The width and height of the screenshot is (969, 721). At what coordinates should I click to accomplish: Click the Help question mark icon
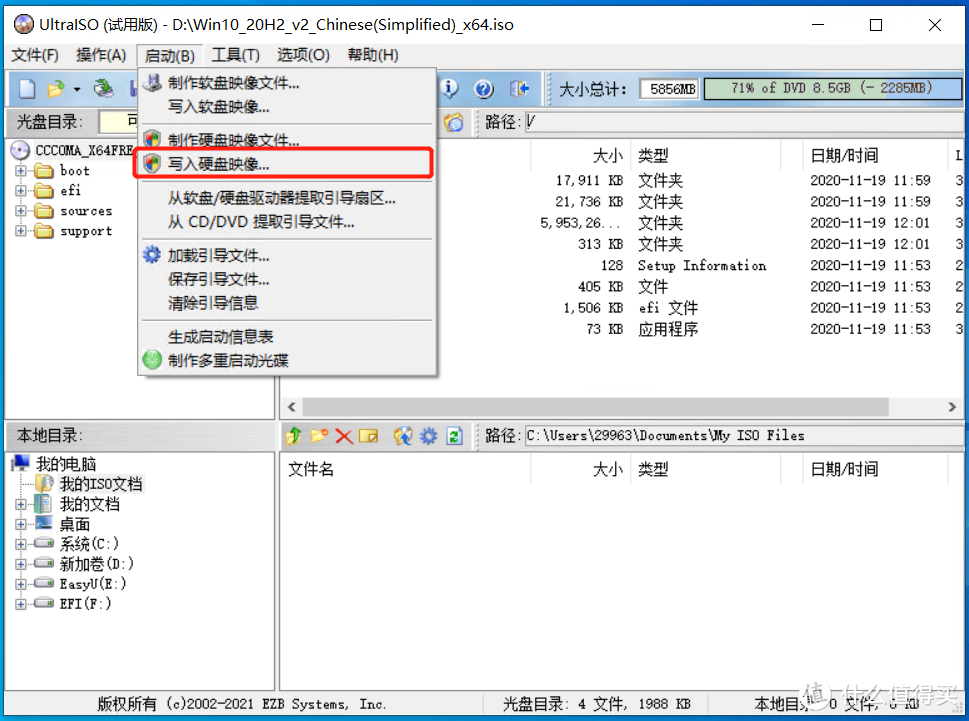[x=484, y=89]
